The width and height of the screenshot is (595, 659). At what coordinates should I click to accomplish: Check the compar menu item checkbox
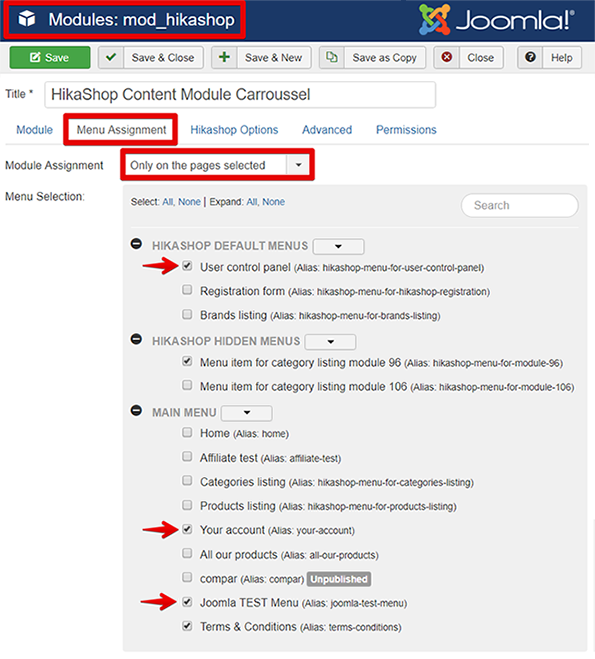click(187, 577)
